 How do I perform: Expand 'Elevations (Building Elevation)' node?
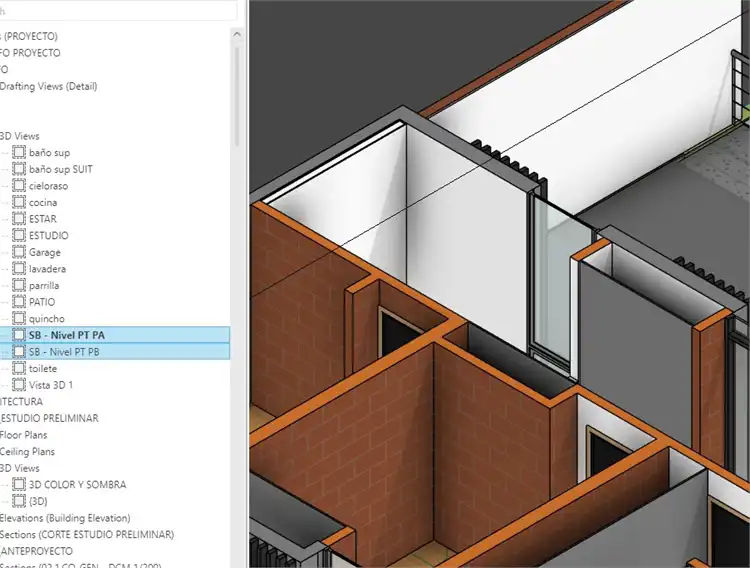(65, 518)
